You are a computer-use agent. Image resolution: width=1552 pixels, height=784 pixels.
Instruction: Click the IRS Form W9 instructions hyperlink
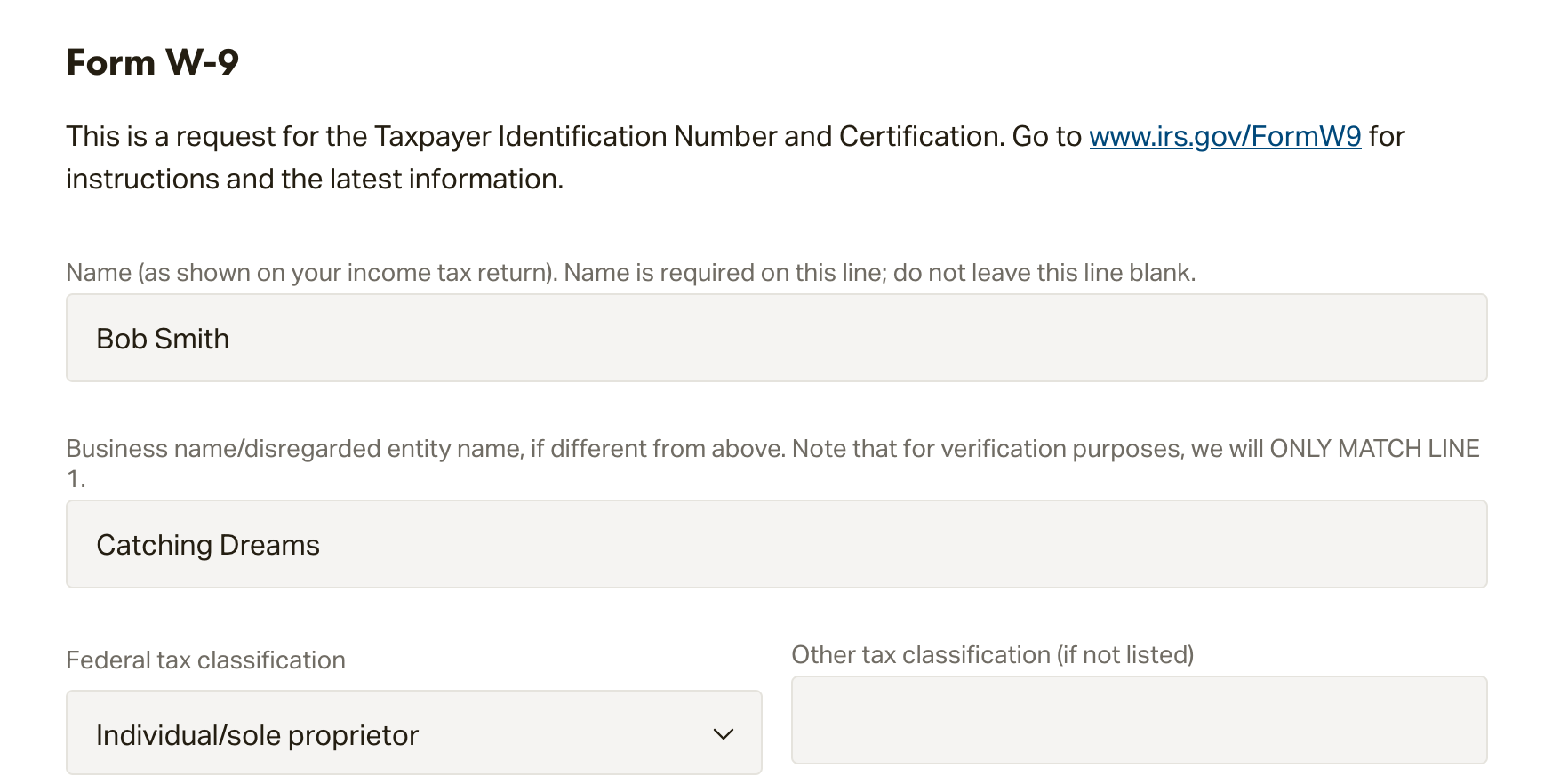pyautogui.click(x=1224, y=136)
